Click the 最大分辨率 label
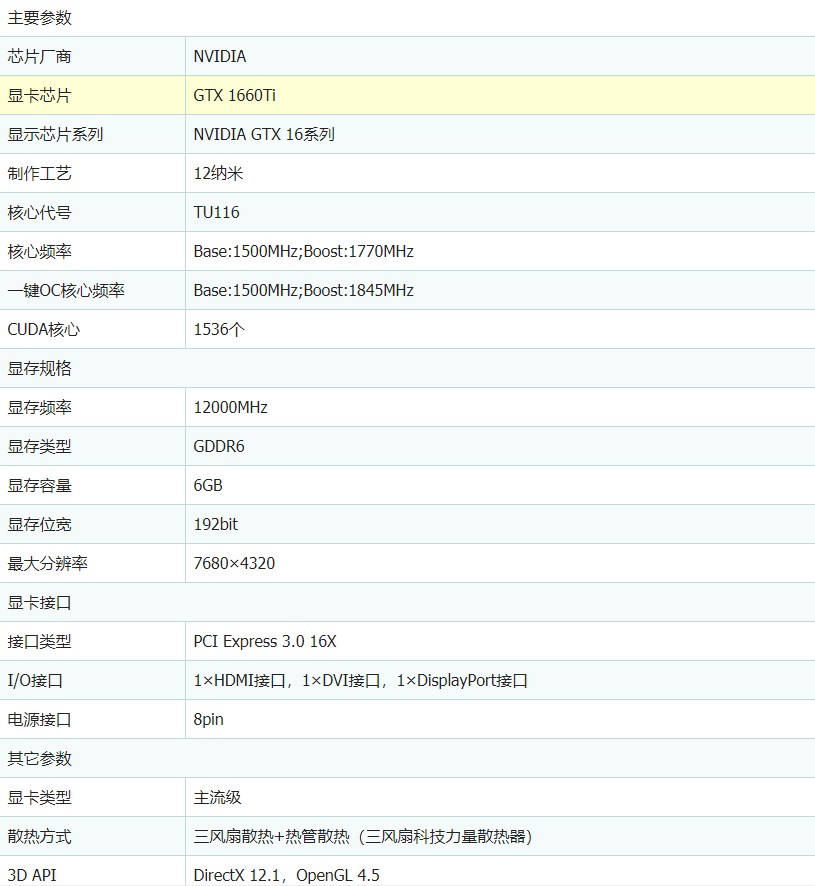The image size is (815, 886). point(47,563)
